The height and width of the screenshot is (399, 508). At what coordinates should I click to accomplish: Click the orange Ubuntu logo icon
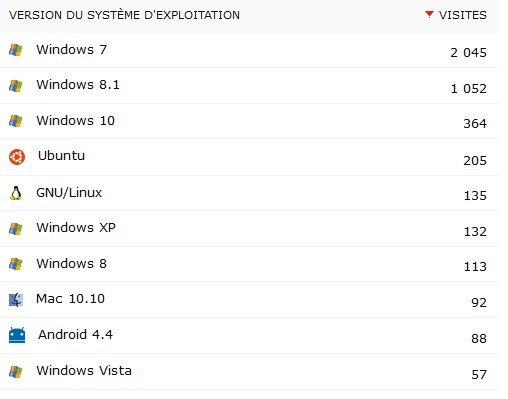(17, 157)
